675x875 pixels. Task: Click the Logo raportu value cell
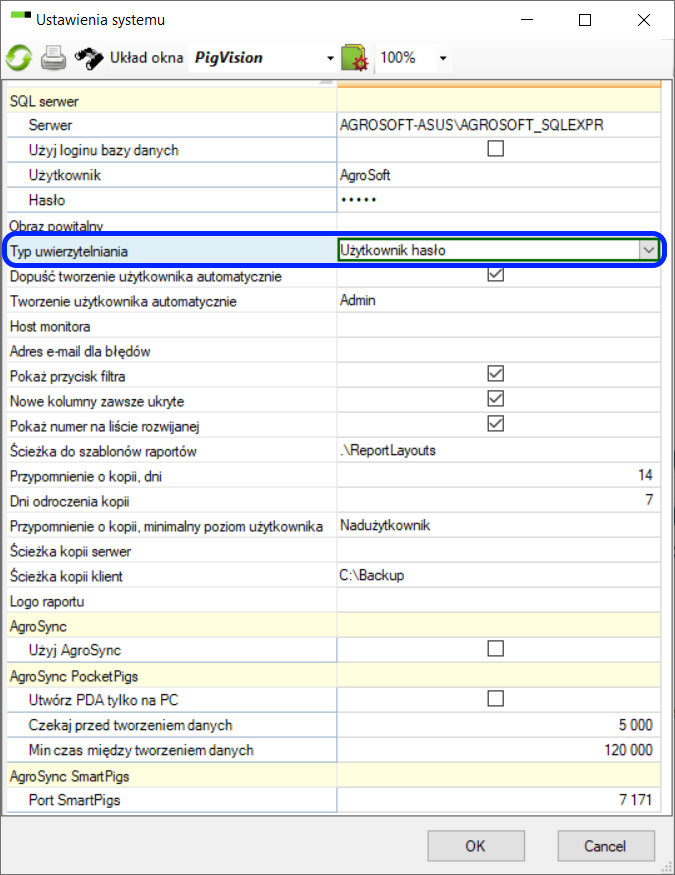click(499, 600)
